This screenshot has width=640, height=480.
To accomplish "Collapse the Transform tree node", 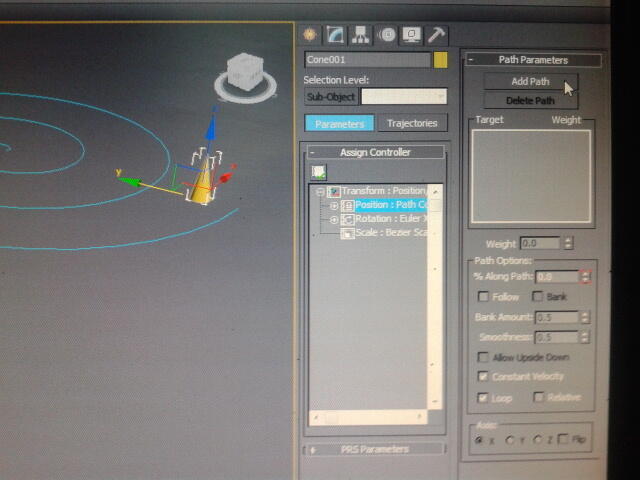I will coord(320,191).
